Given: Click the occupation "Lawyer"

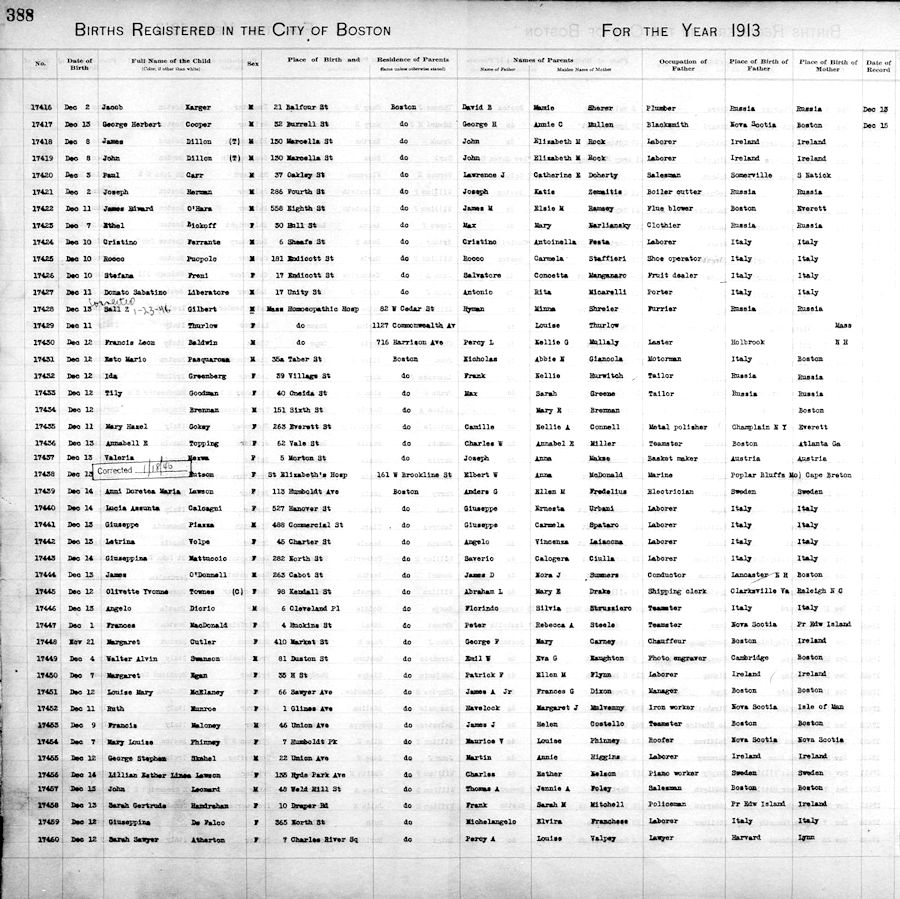Looking at the screenshot, I should coord(661,838).
